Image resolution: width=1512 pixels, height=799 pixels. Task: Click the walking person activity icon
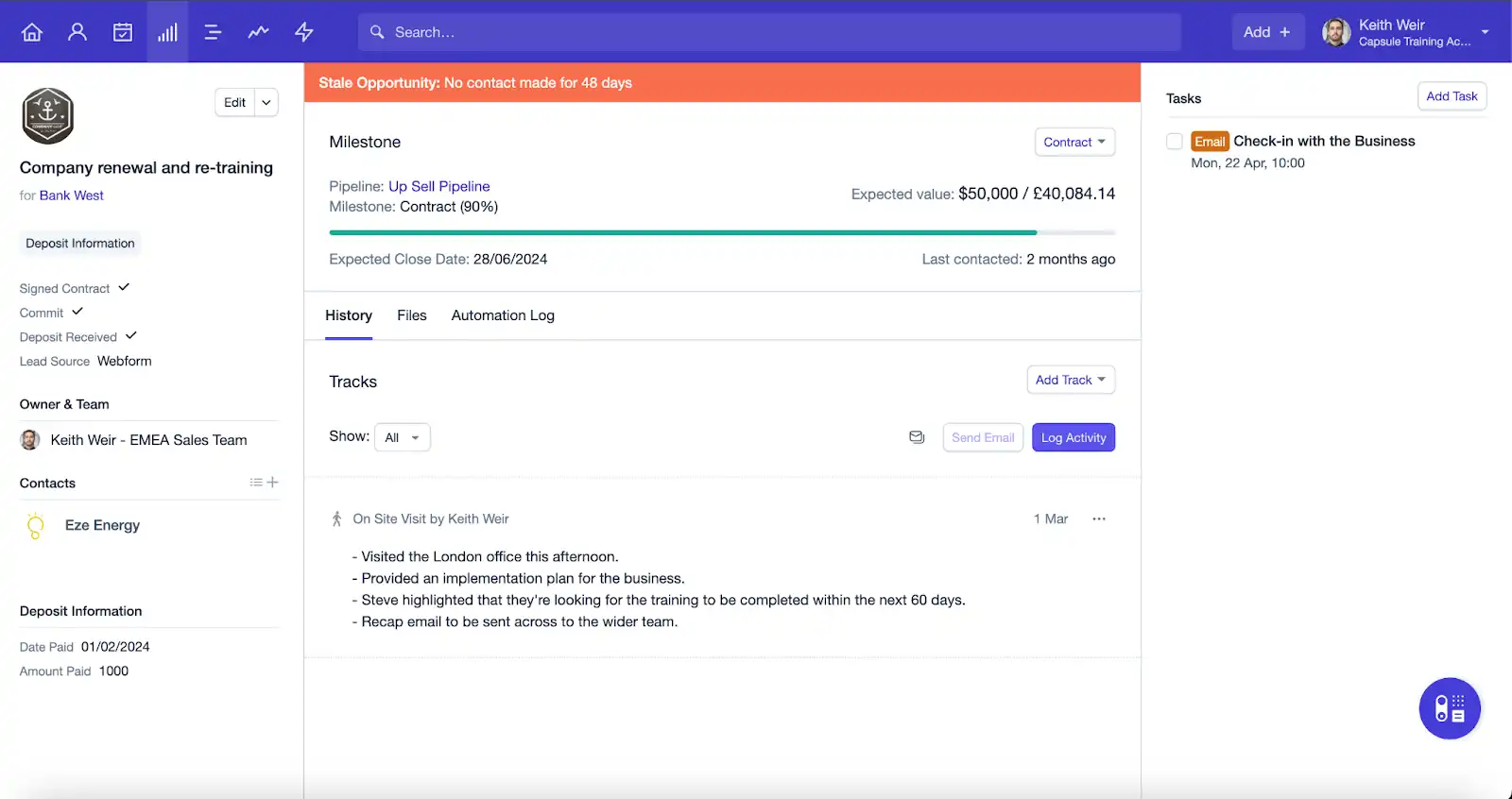point(336,518)
